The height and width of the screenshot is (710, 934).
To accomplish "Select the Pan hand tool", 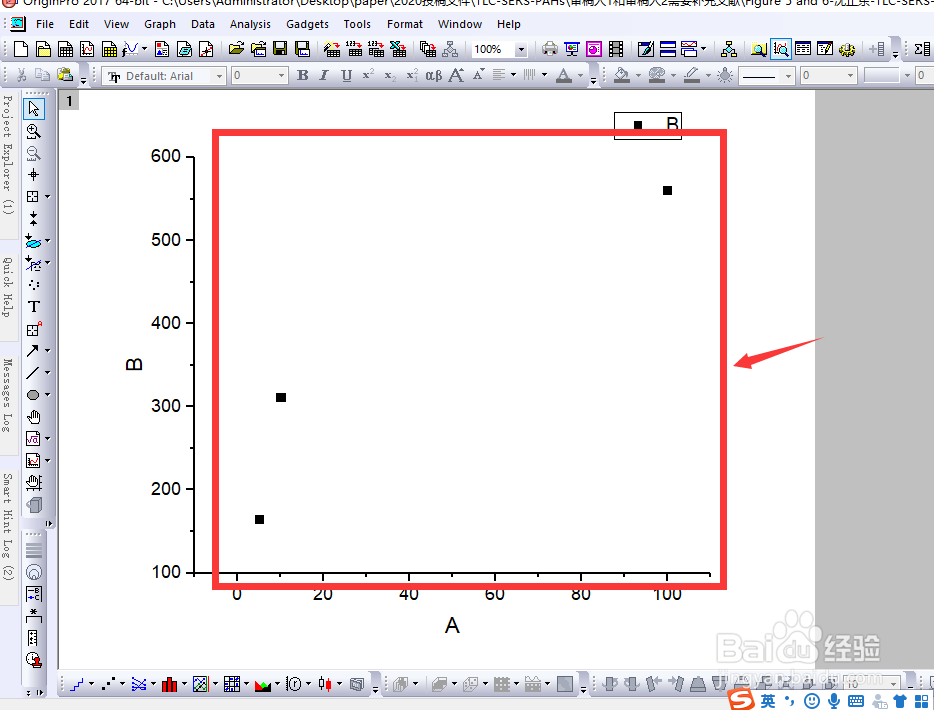I will click(33, 417).
